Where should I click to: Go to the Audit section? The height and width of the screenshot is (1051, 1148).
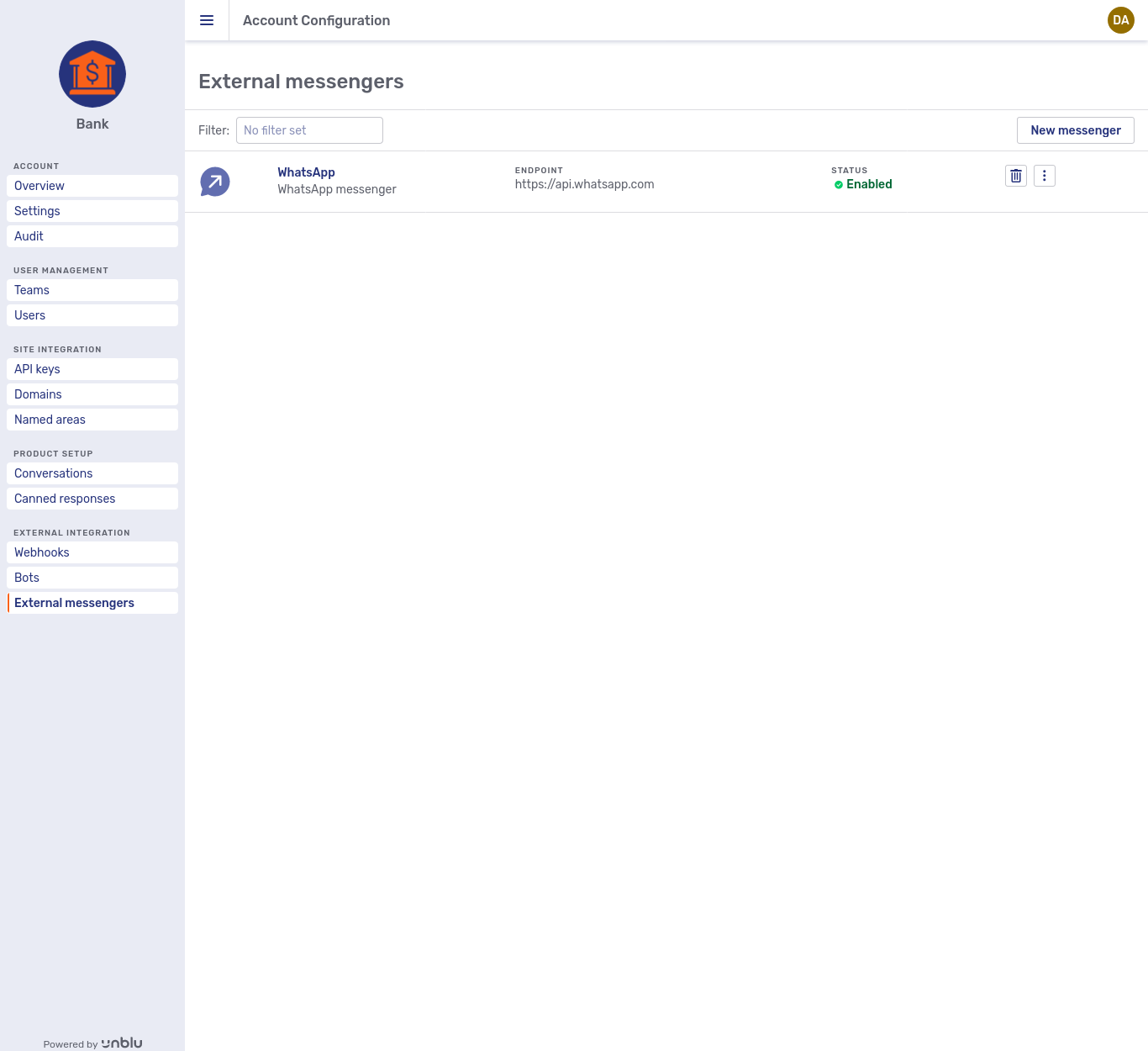[x=29, y=236]
